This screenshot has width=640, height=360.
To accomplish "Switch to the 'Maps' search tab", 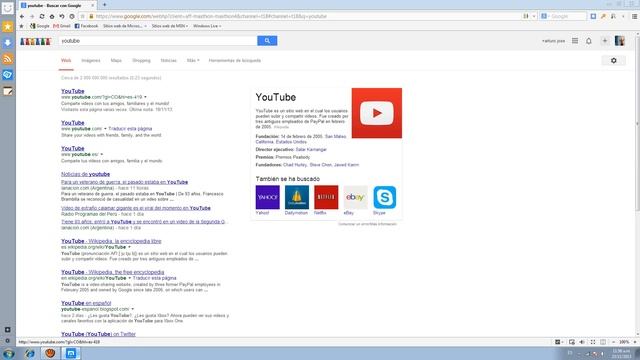I will (116, 60).
